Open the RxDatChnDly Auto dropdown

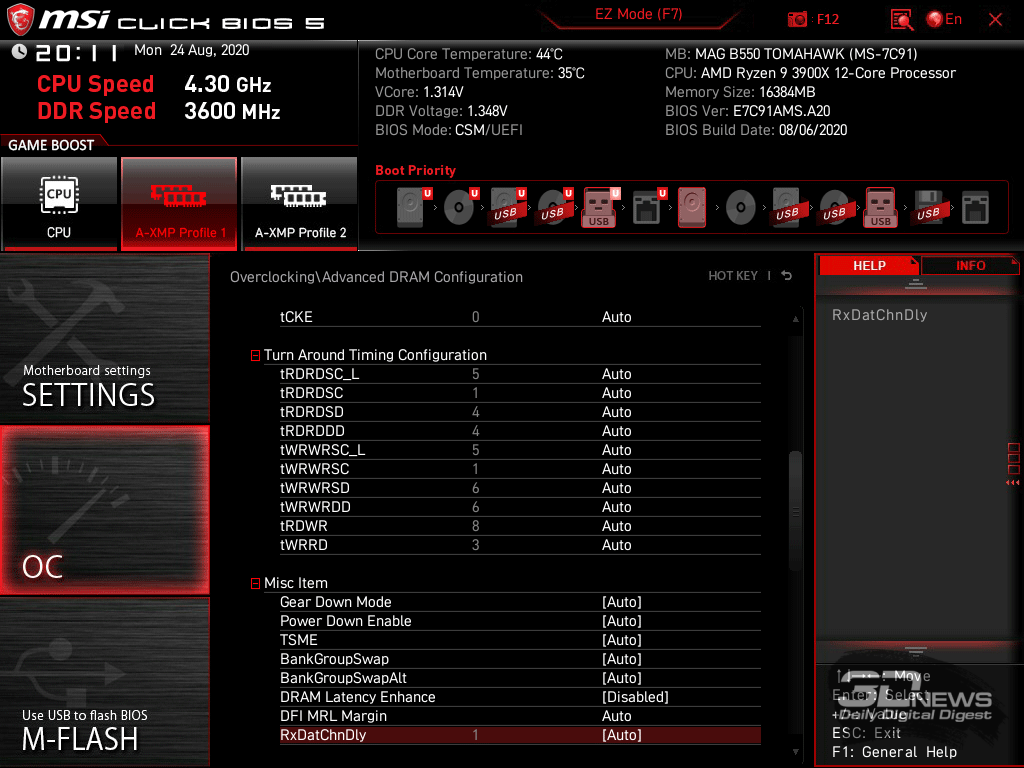pyautogui.click(x=622, y=735)
